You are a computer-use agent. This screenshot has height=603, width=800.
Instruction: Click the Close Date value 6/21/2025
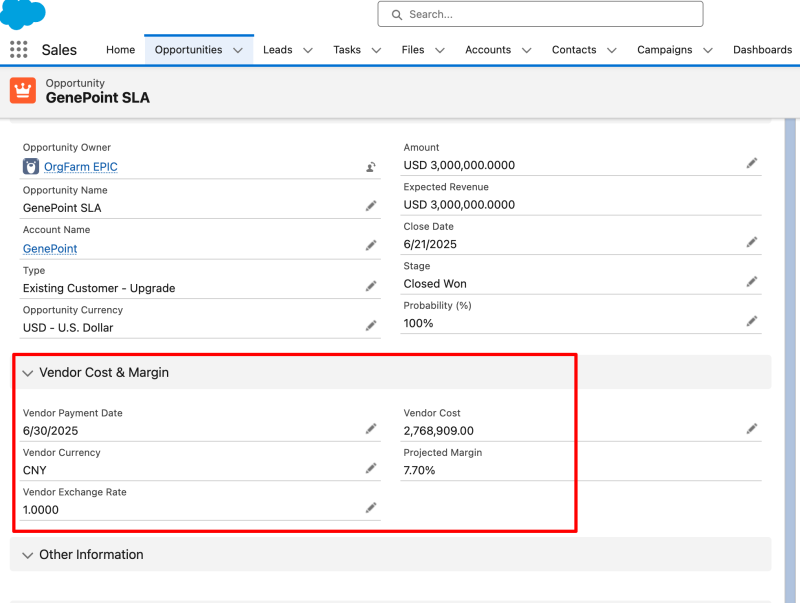pos(430,244)
